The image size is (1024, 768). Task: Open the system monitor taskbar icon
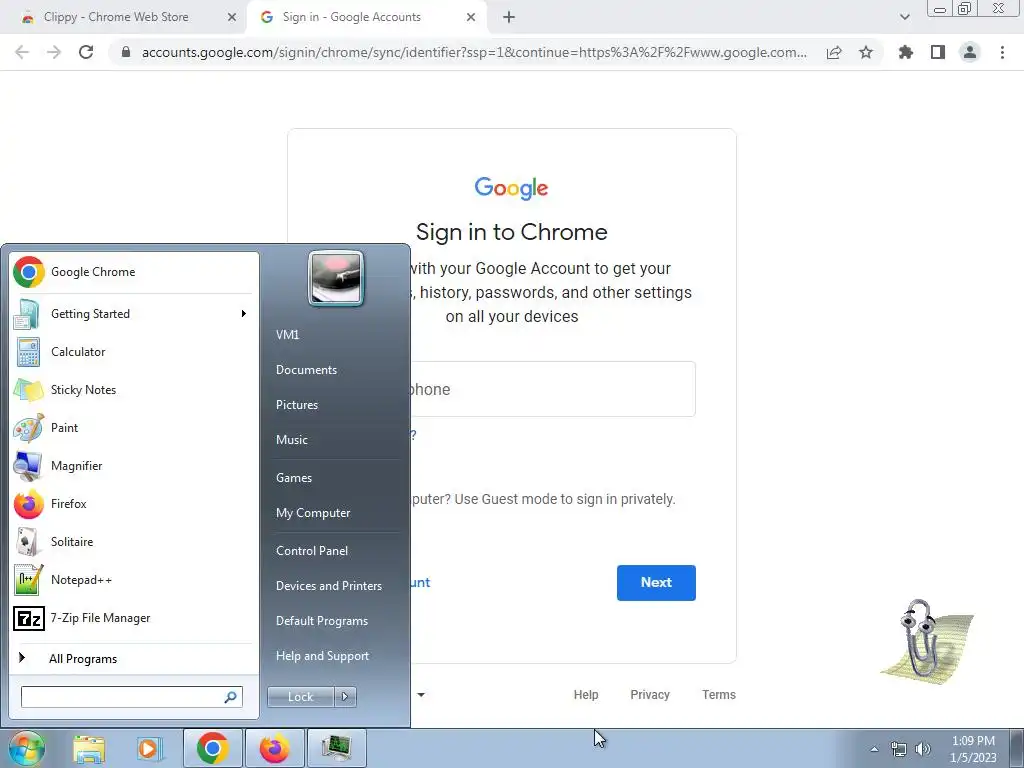click(336, 748)
